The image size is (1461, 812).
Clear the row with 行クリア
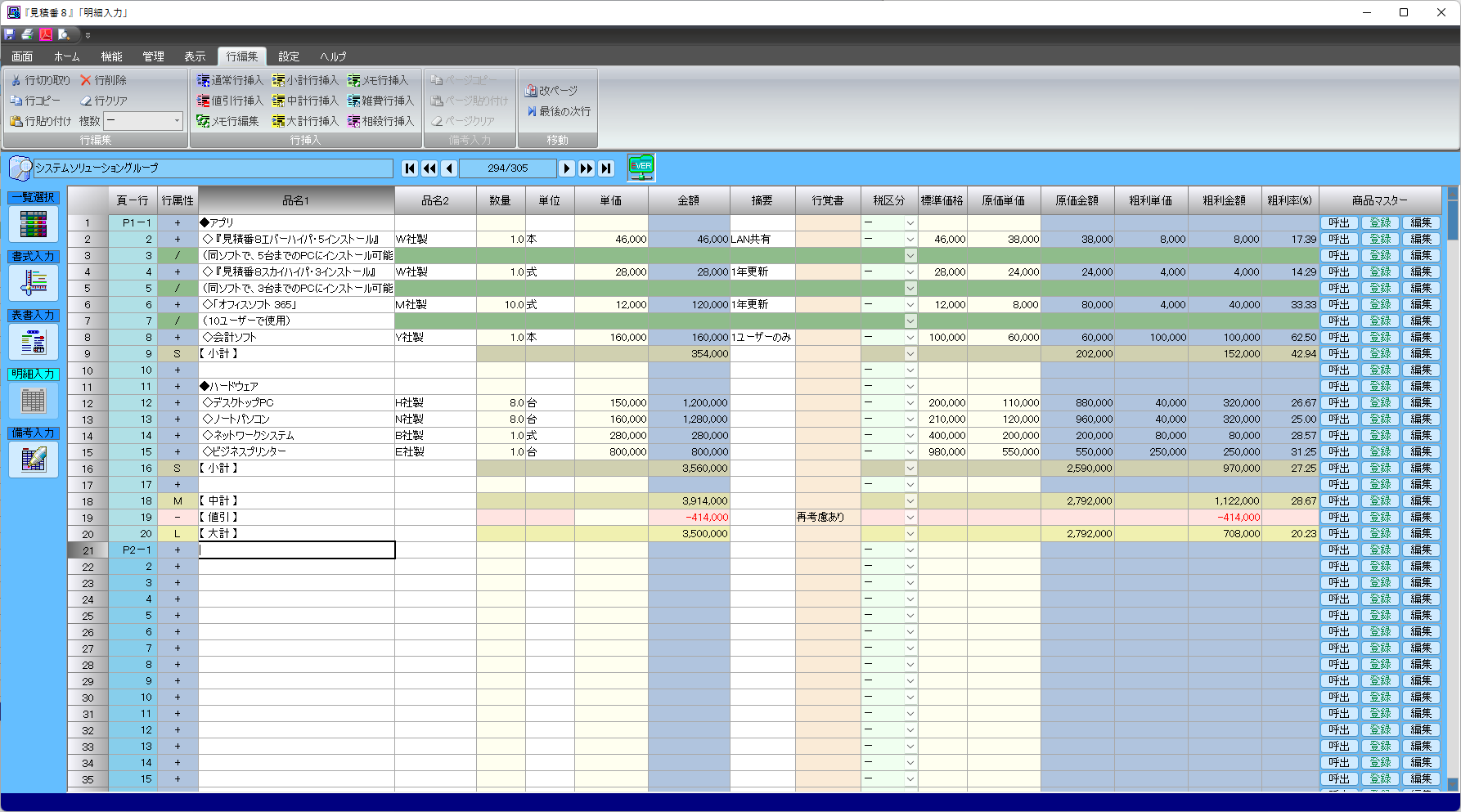coord(104,101)
